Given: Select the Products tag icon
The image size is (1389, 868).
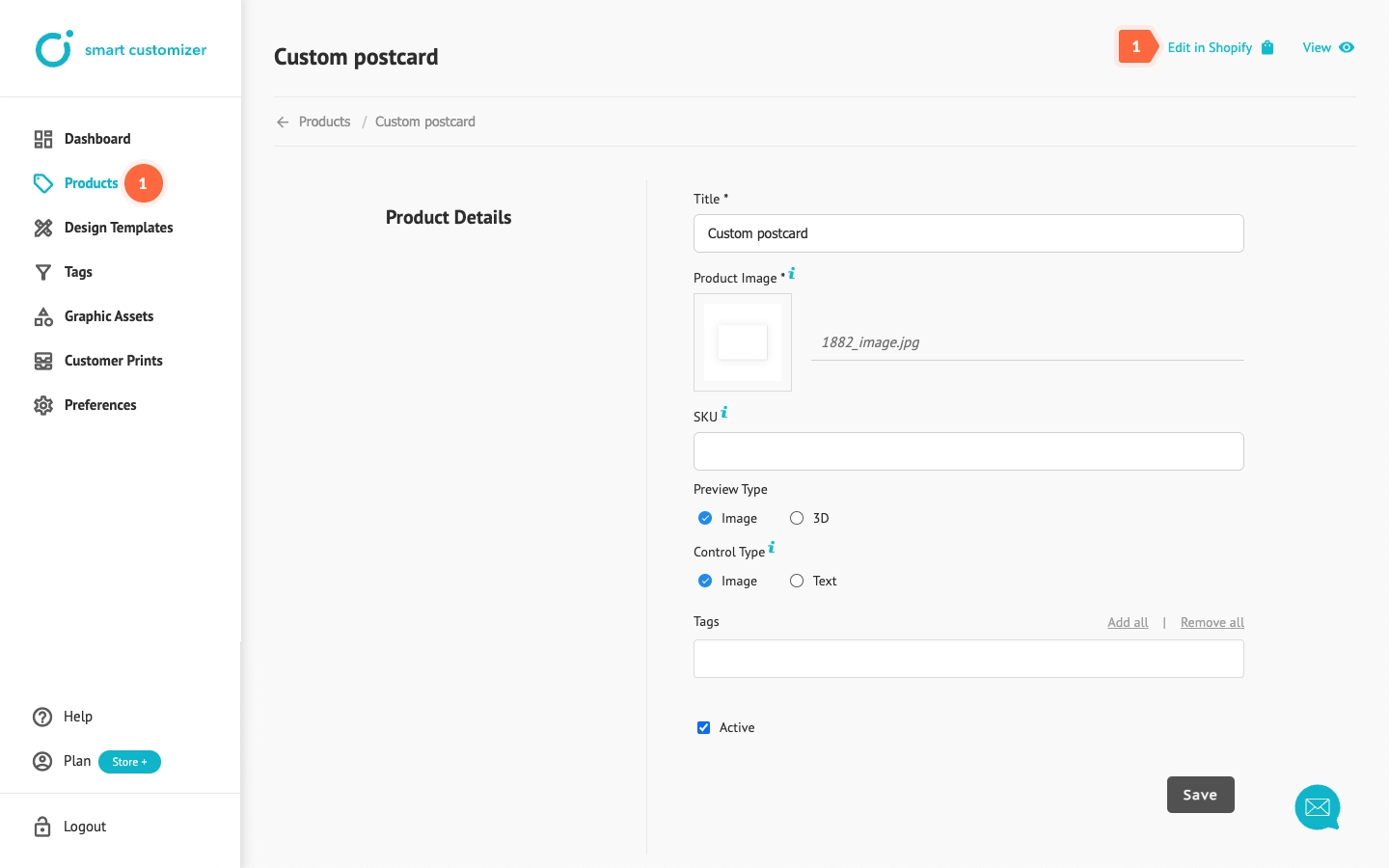Looking at the screenshot, I should coord(43,183).
